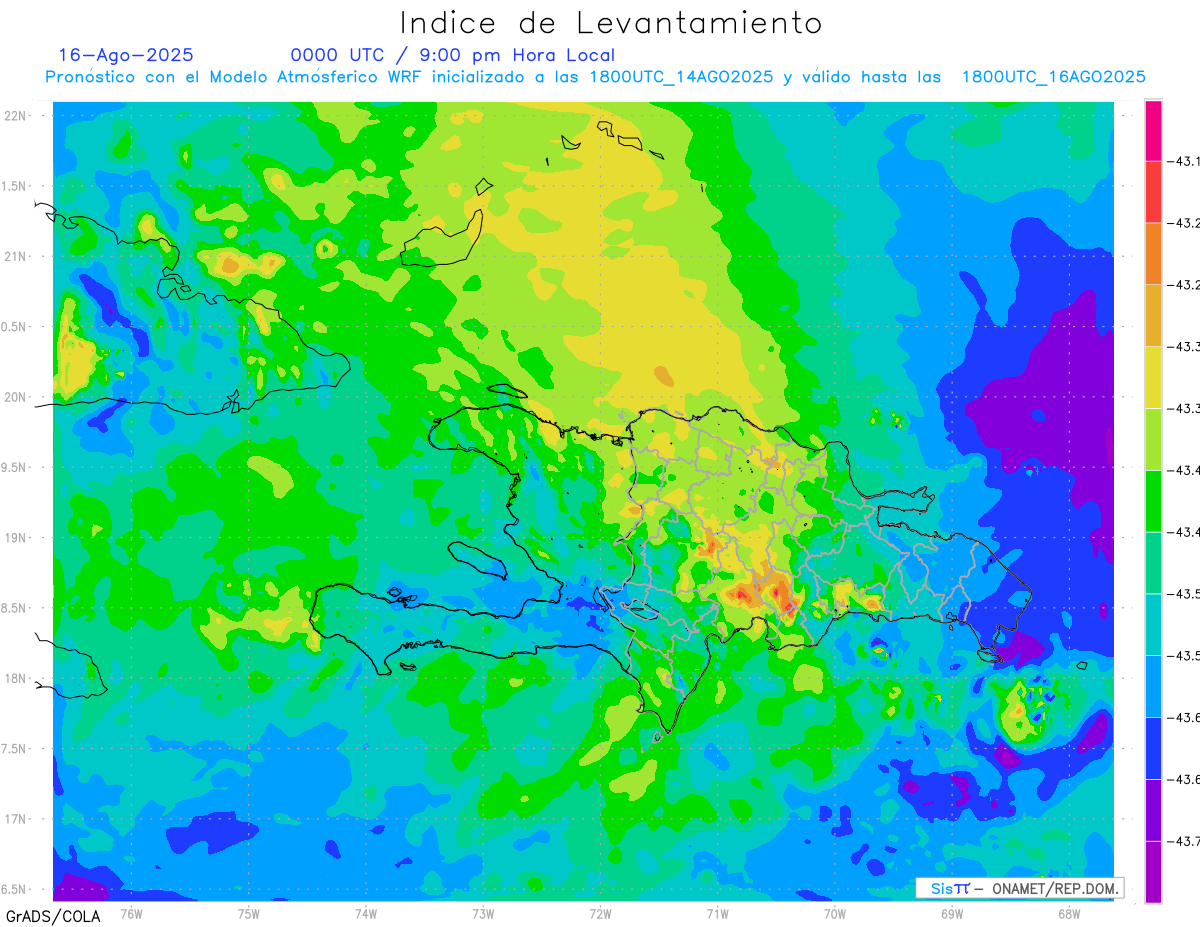Select the lime yellow-green legend swatch
This screenshot has width=1200, height=927.
pyautogui.click(x=1153, y=439)
